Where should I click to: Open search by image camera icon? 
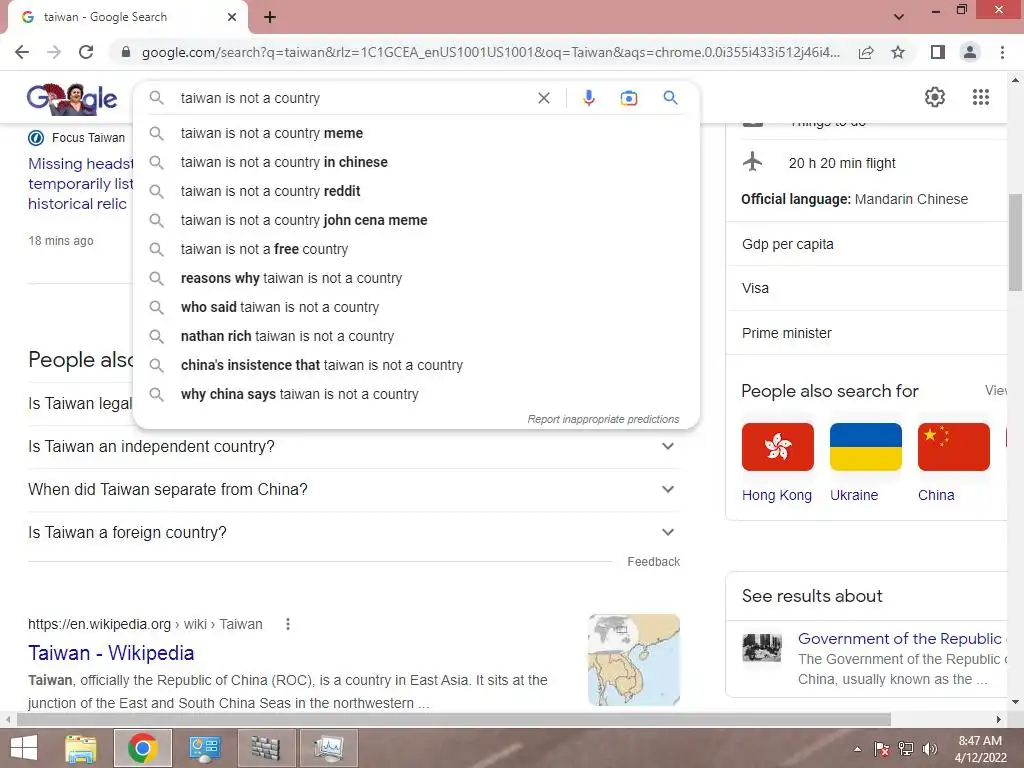(x=628, y=98)
